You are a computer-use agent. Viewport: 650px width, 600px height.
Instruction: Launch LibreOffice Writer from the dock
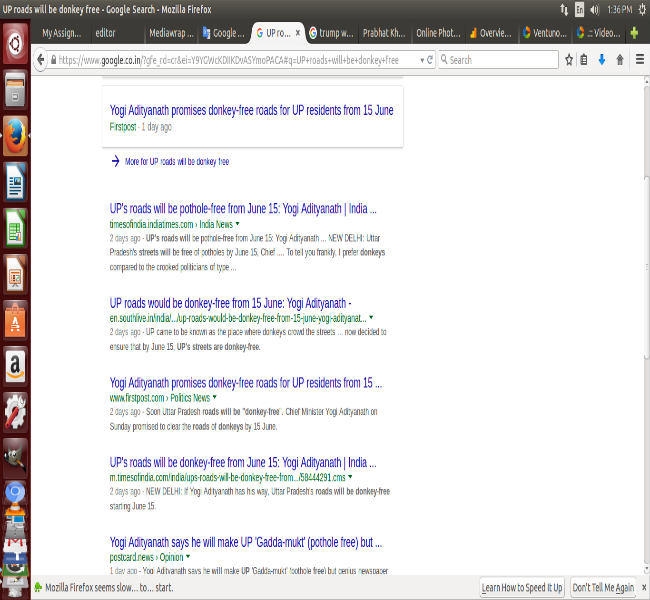[15, 184]
